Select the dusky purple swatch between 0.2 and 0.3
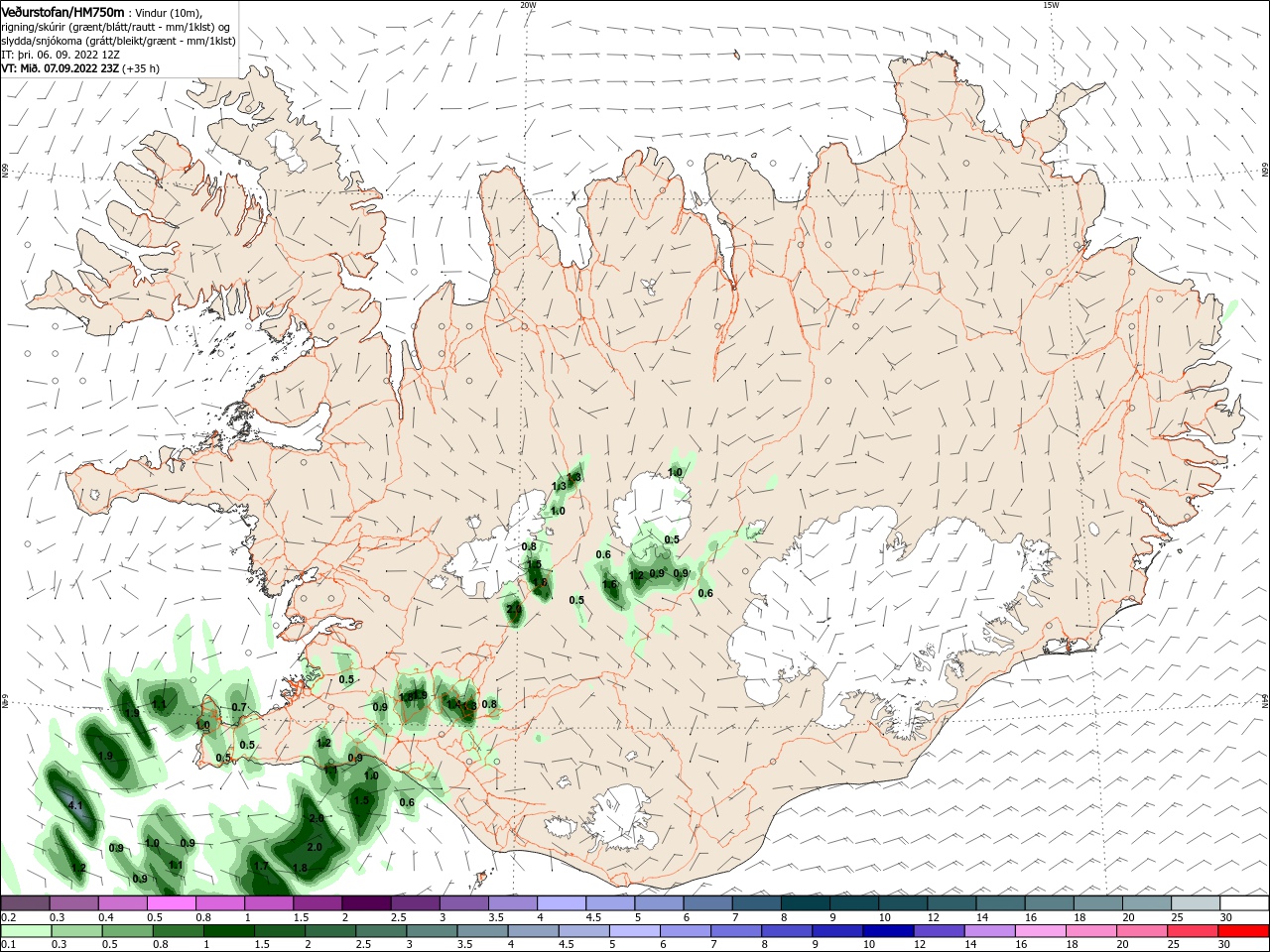 coord(25,903)
